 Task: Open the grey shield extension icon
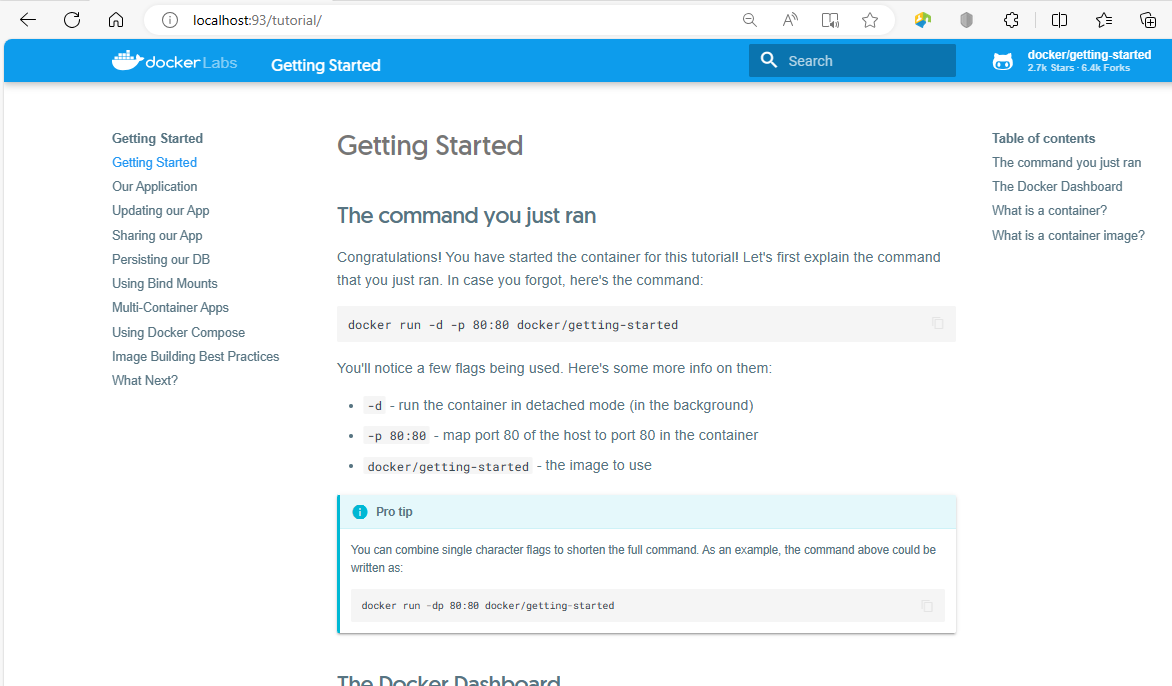coord(966,20)
